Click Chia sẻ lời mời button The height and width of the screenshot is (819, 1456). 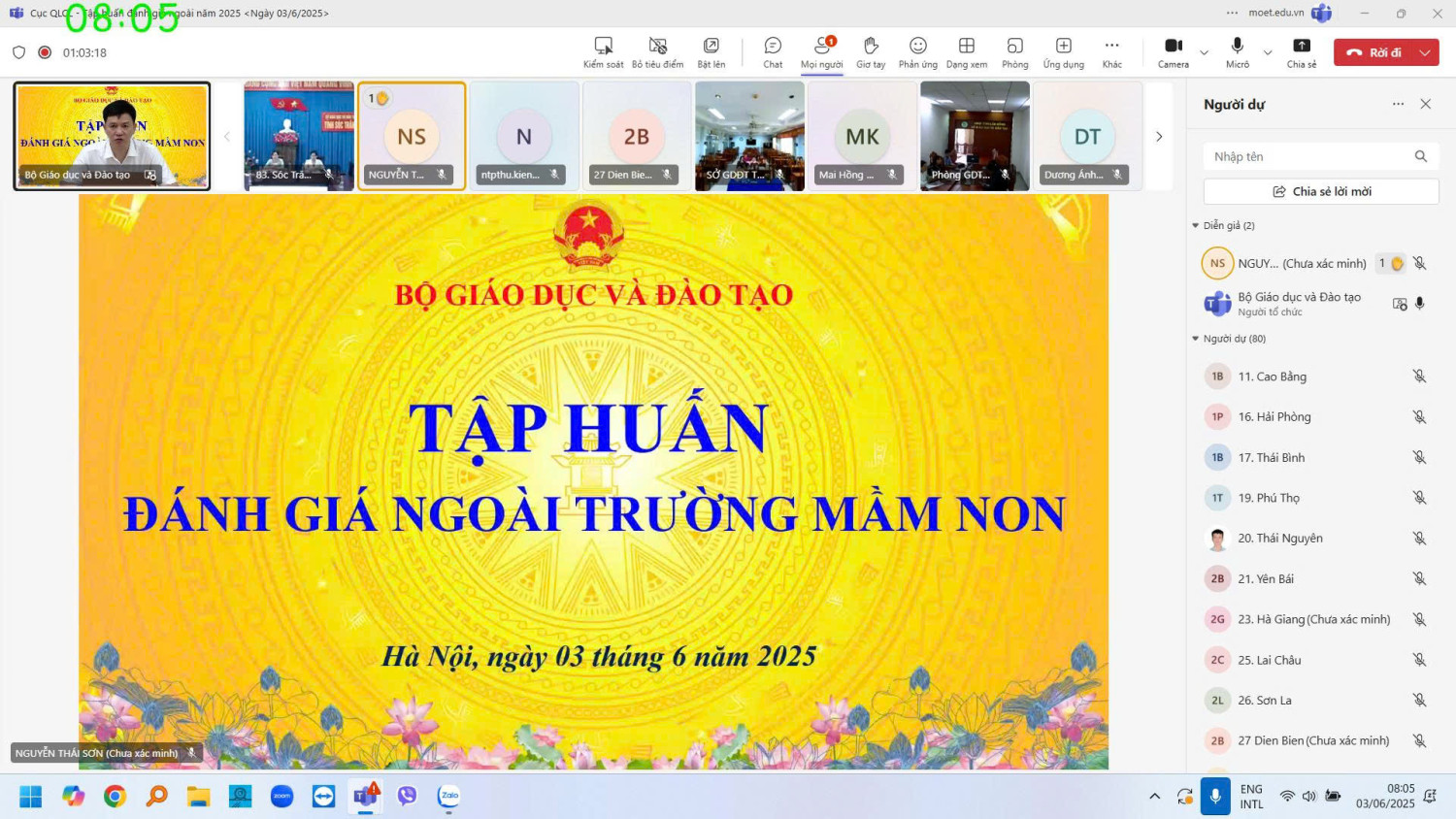coord(1321,191)
